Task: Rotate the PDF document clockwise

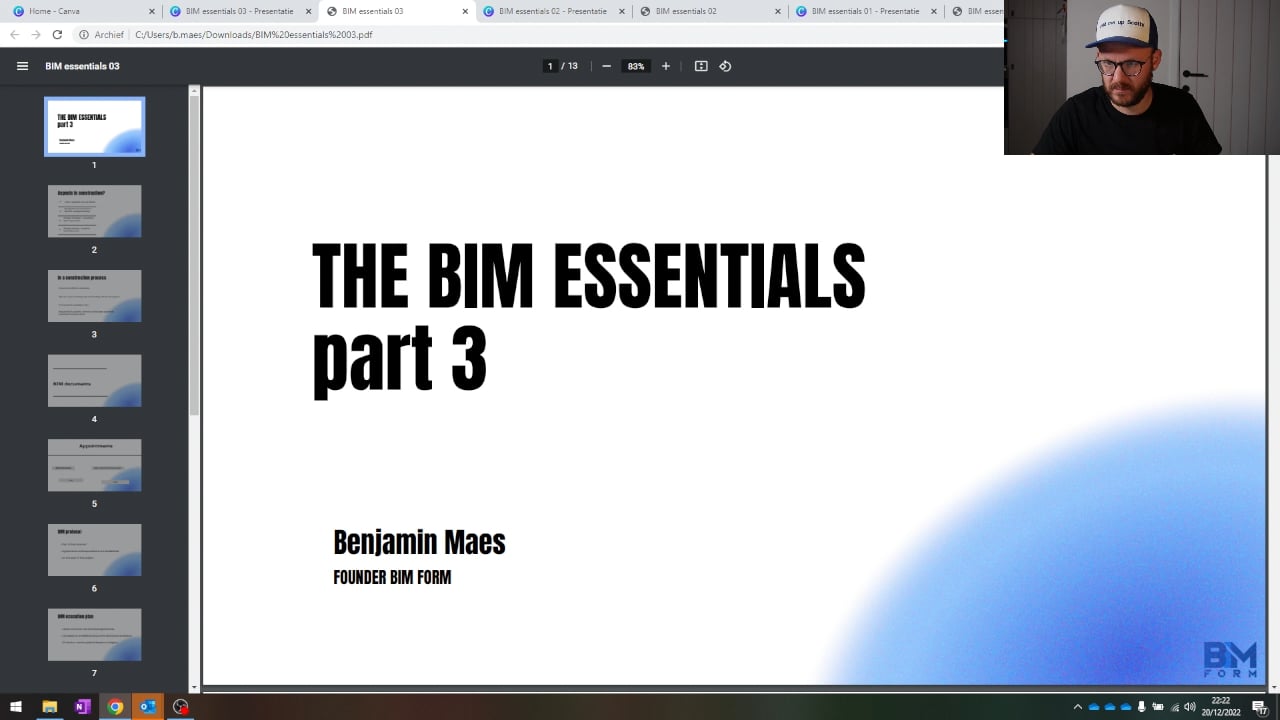Action: coord(725,66)
